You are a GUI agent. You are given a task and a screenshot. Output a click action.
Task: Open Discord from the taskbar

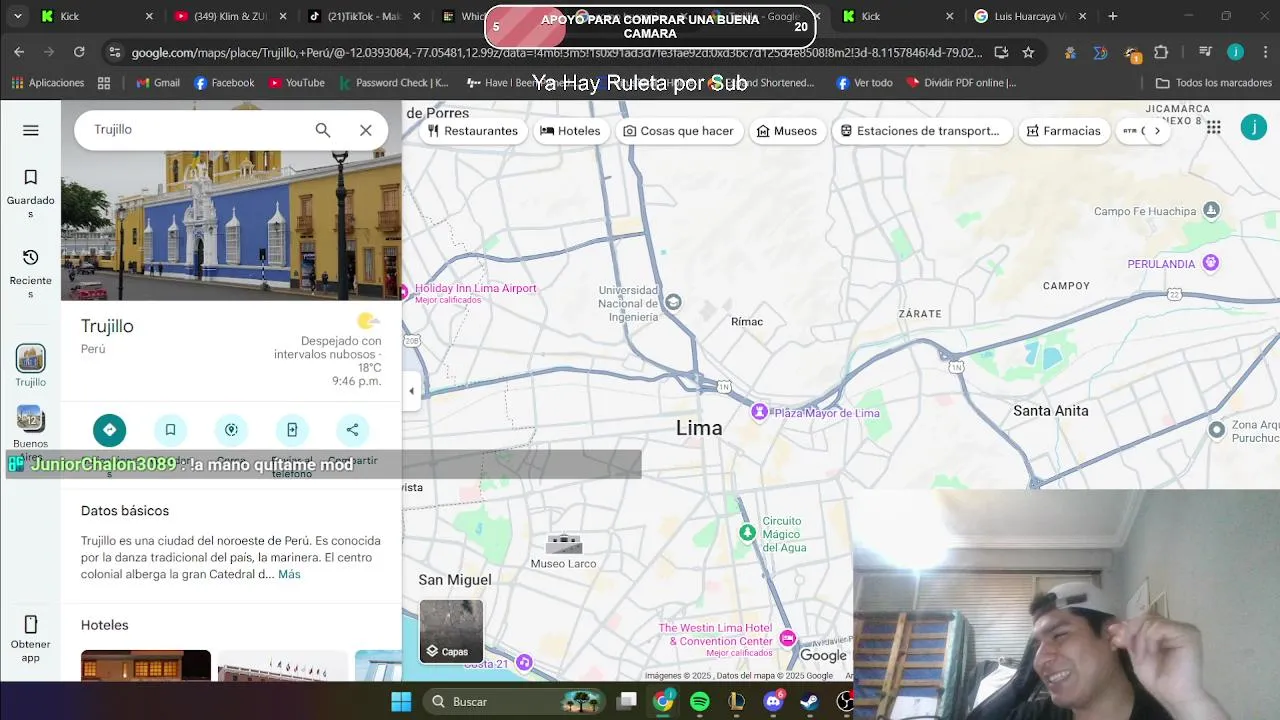pyautogui.click(x=773, y=702)
